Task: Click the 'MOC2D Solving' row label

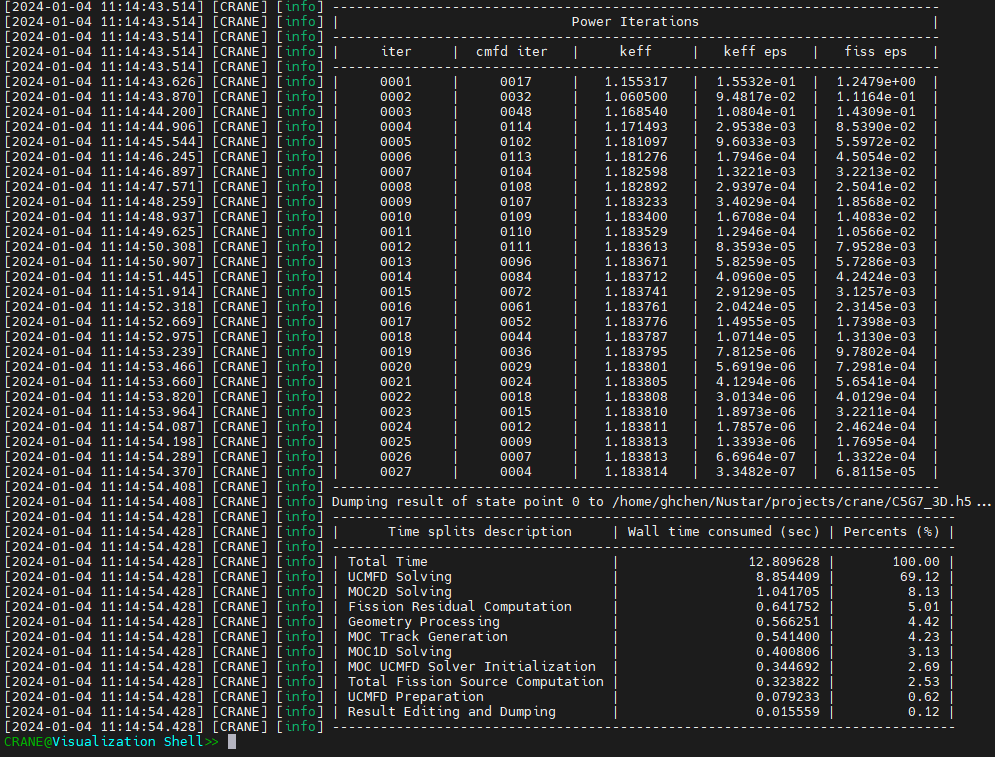Action: (x=400, y=592)
